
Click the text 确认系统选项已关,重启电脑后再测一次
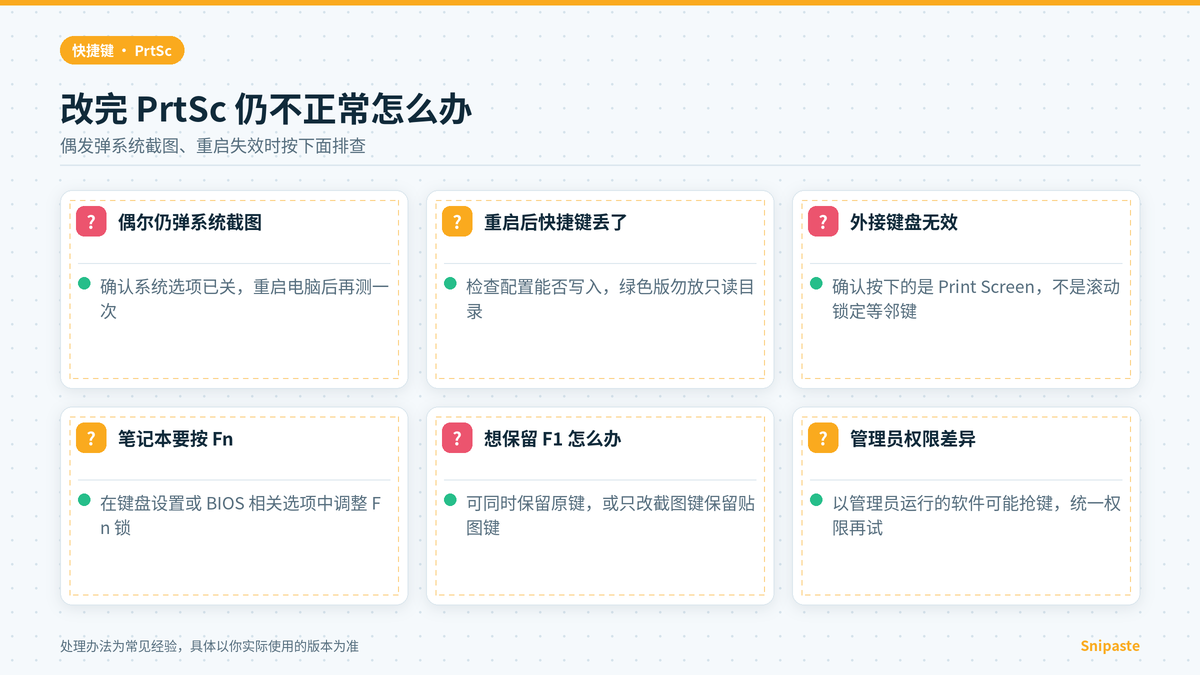click(245, 299)
